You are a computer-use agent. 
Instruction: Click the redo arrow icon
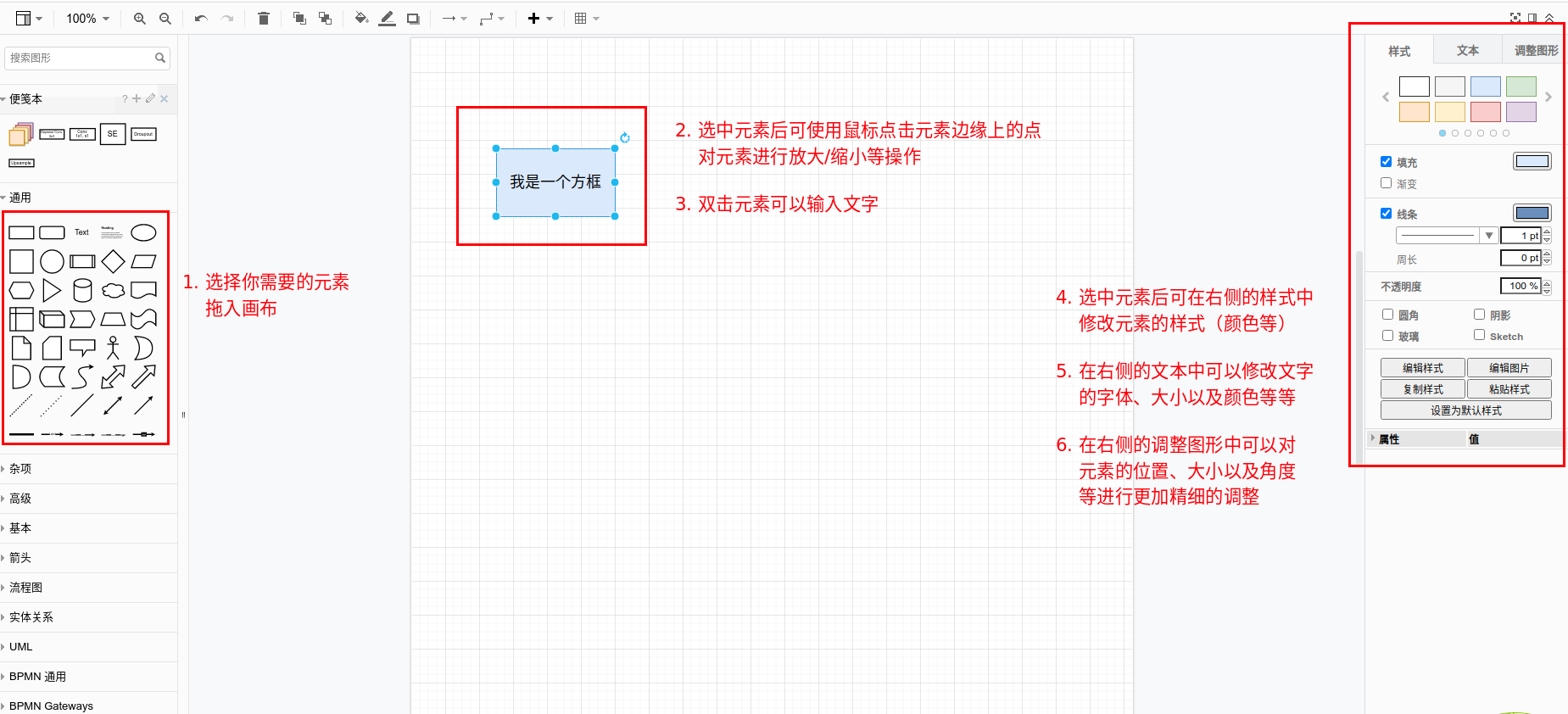[x=227, y=19]
